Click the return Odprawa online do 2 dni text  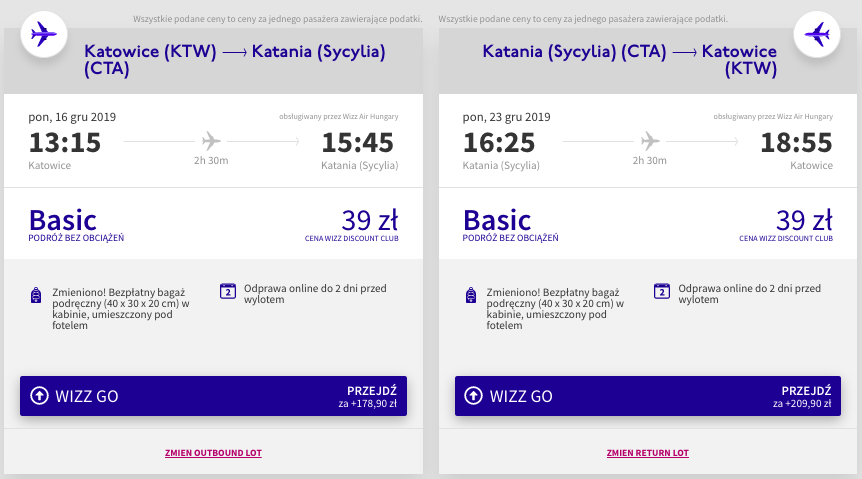tap(749, 294)
